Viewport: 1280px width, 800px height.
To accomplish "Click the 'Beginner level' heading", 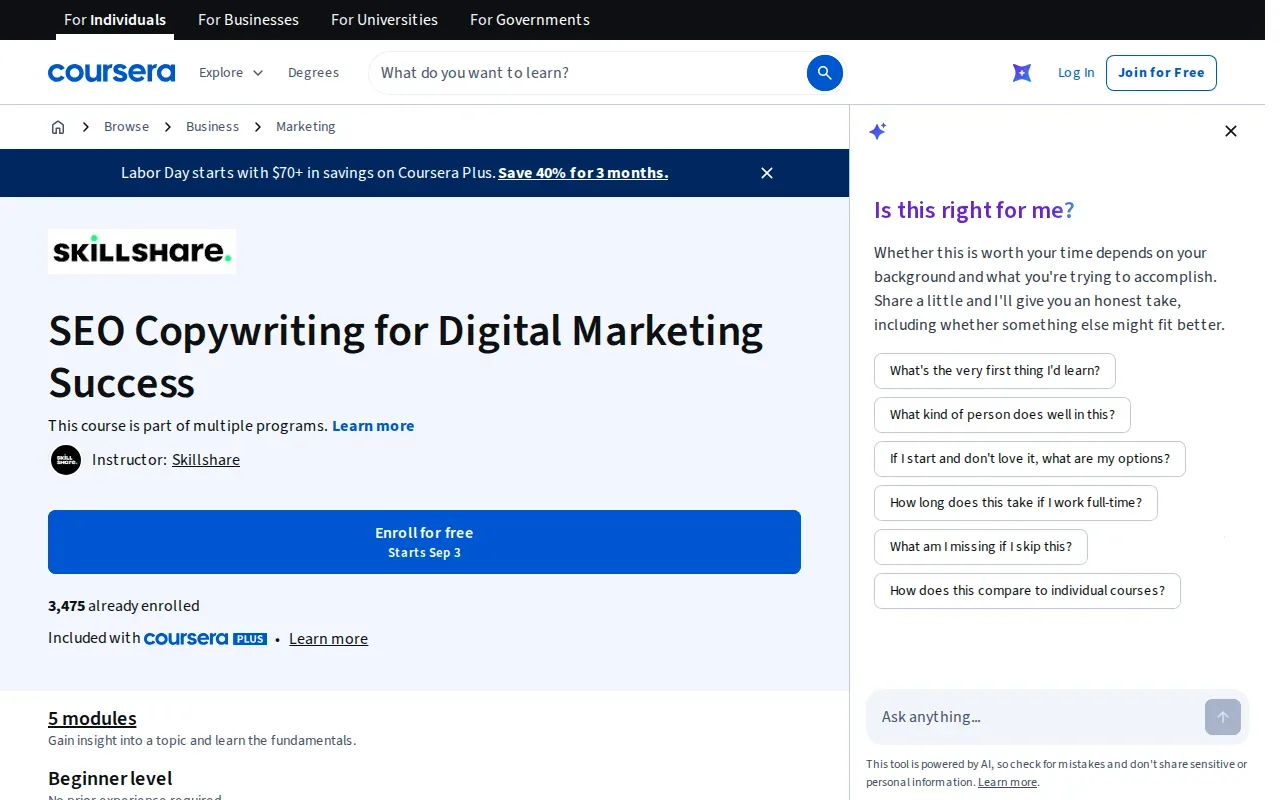I will click(110, 778).
